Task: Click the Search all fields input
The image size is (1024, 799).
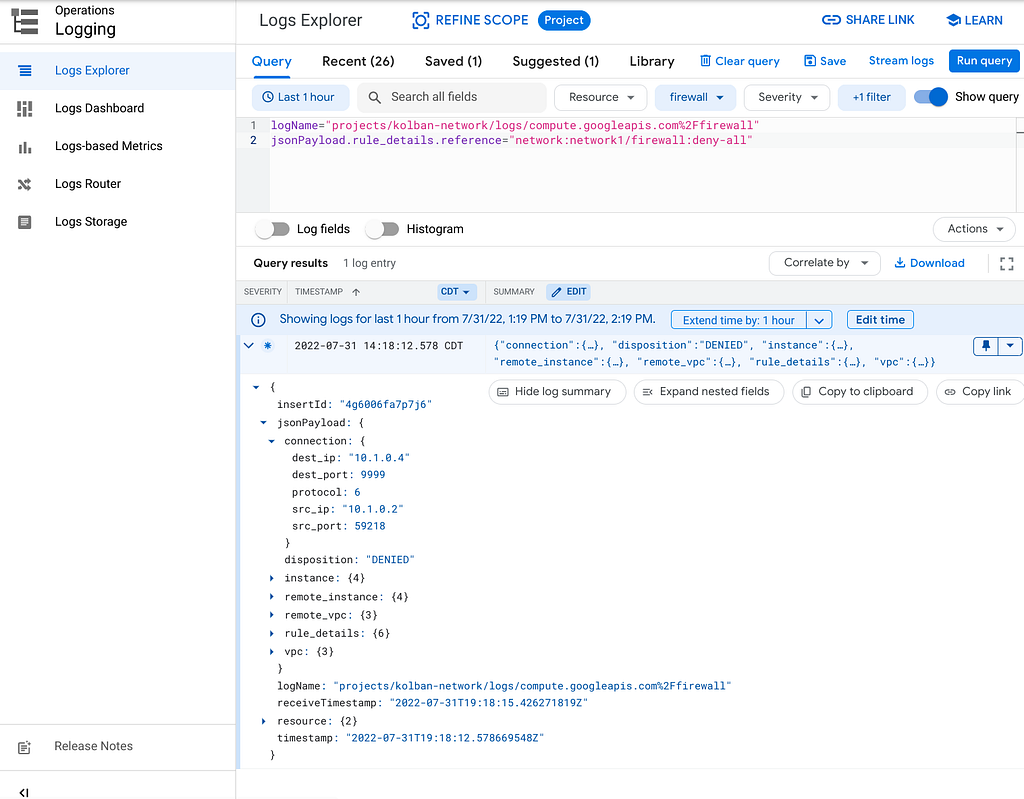Action: [452, 97]
